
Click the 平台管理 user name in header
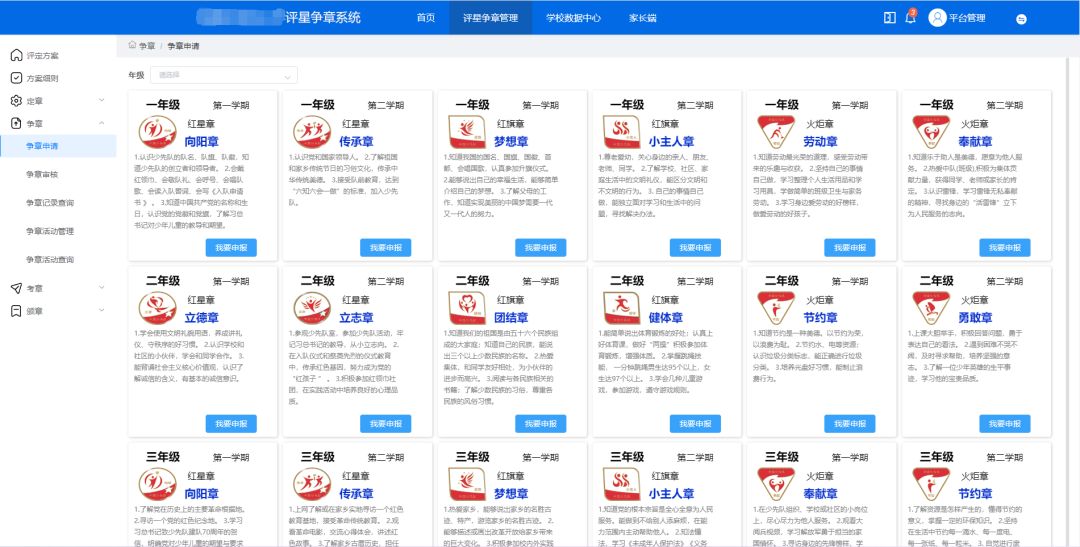967,19
